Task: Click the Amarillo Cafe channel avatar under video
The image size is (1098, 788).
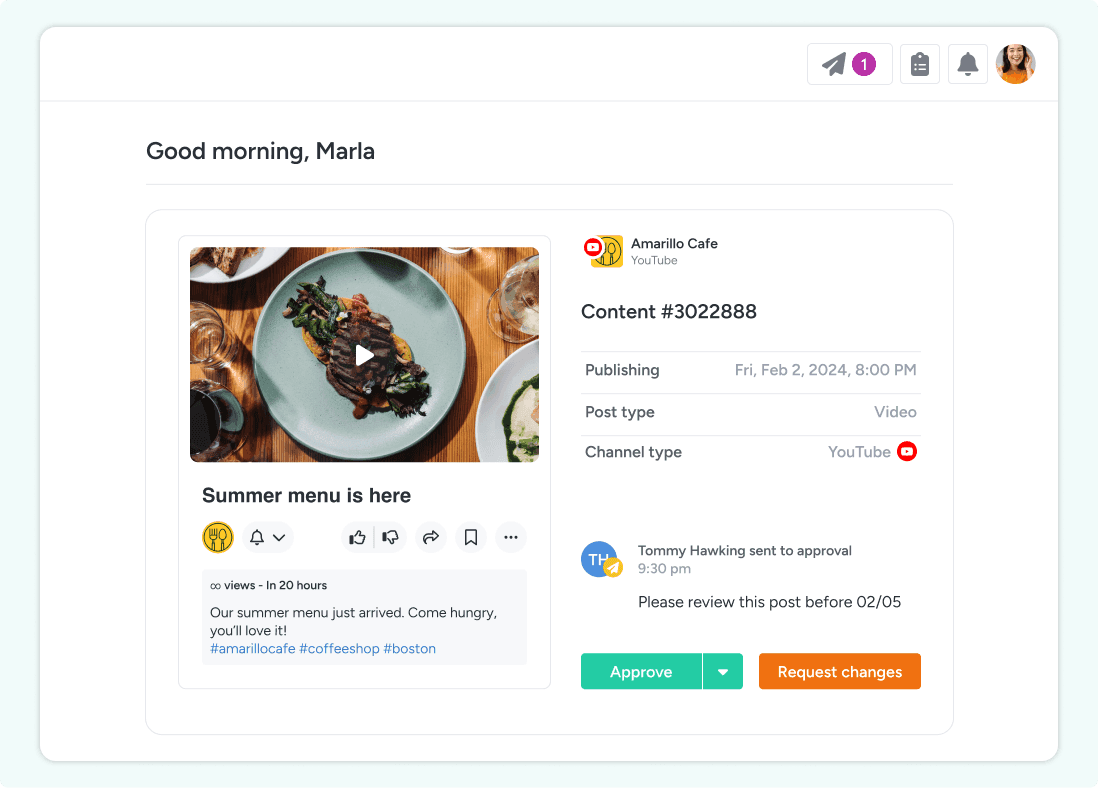Action: point(218,537)
